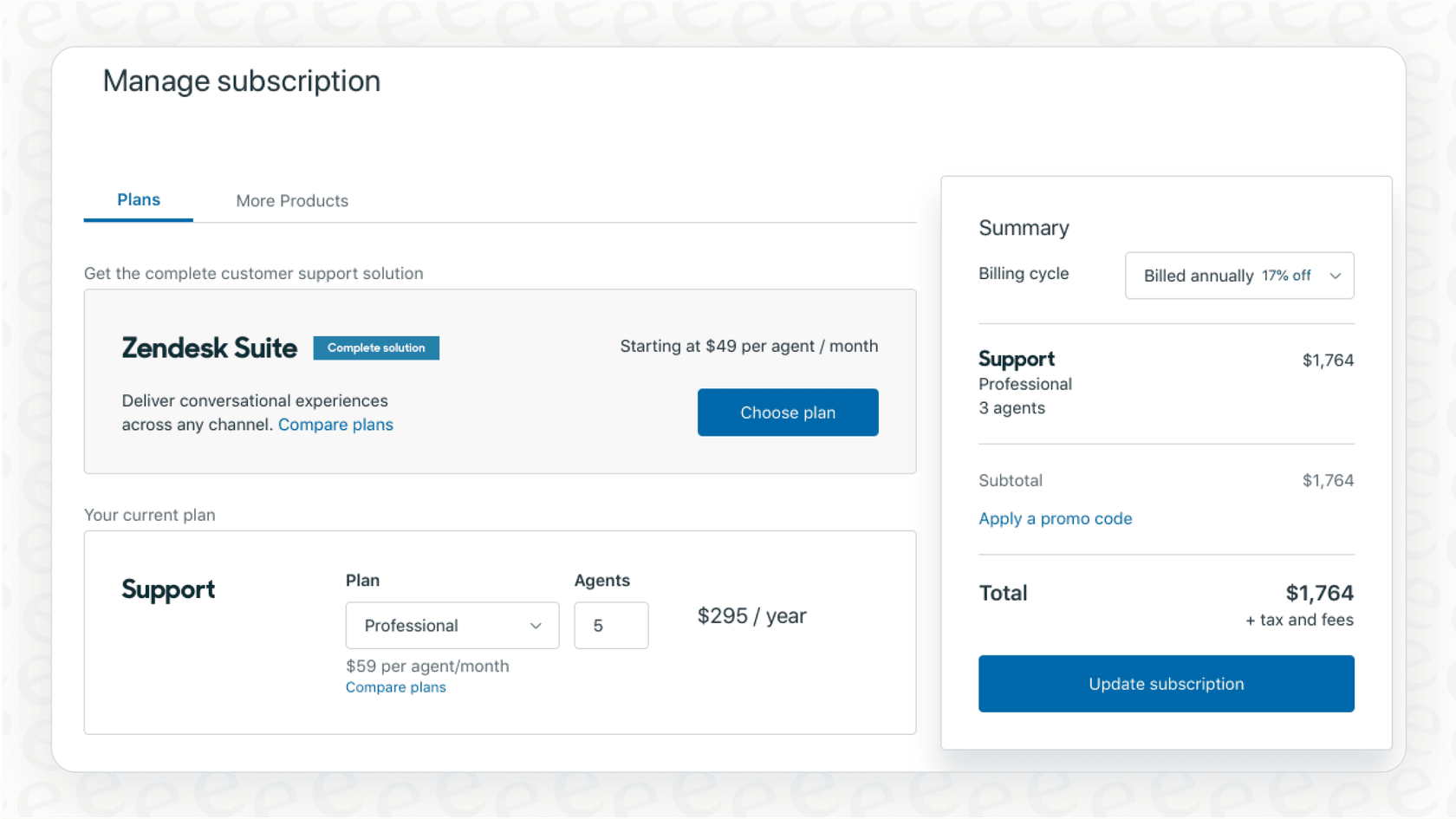Select the Support heading in current plan
Image resolution: width=1456 pixels, height=819 pixels.
pyautogui.click(x=168, y=590)
